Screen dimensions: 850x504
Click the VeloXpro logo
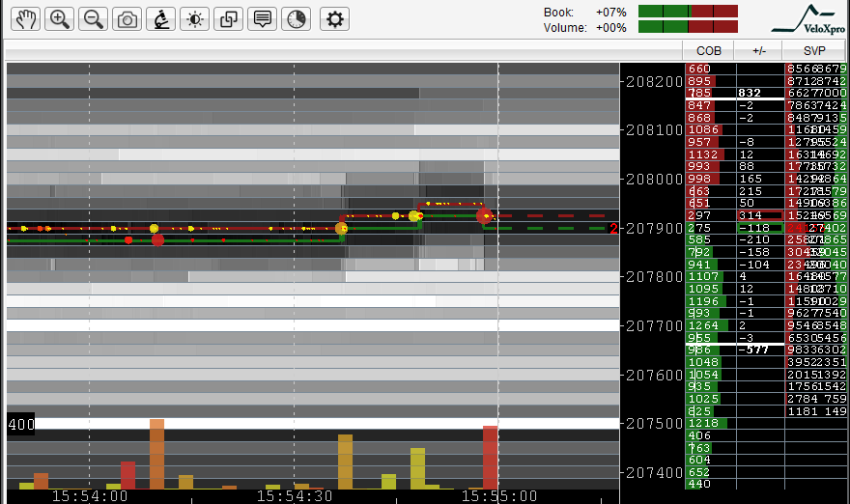pyautogui.click(x=808, y=20)
